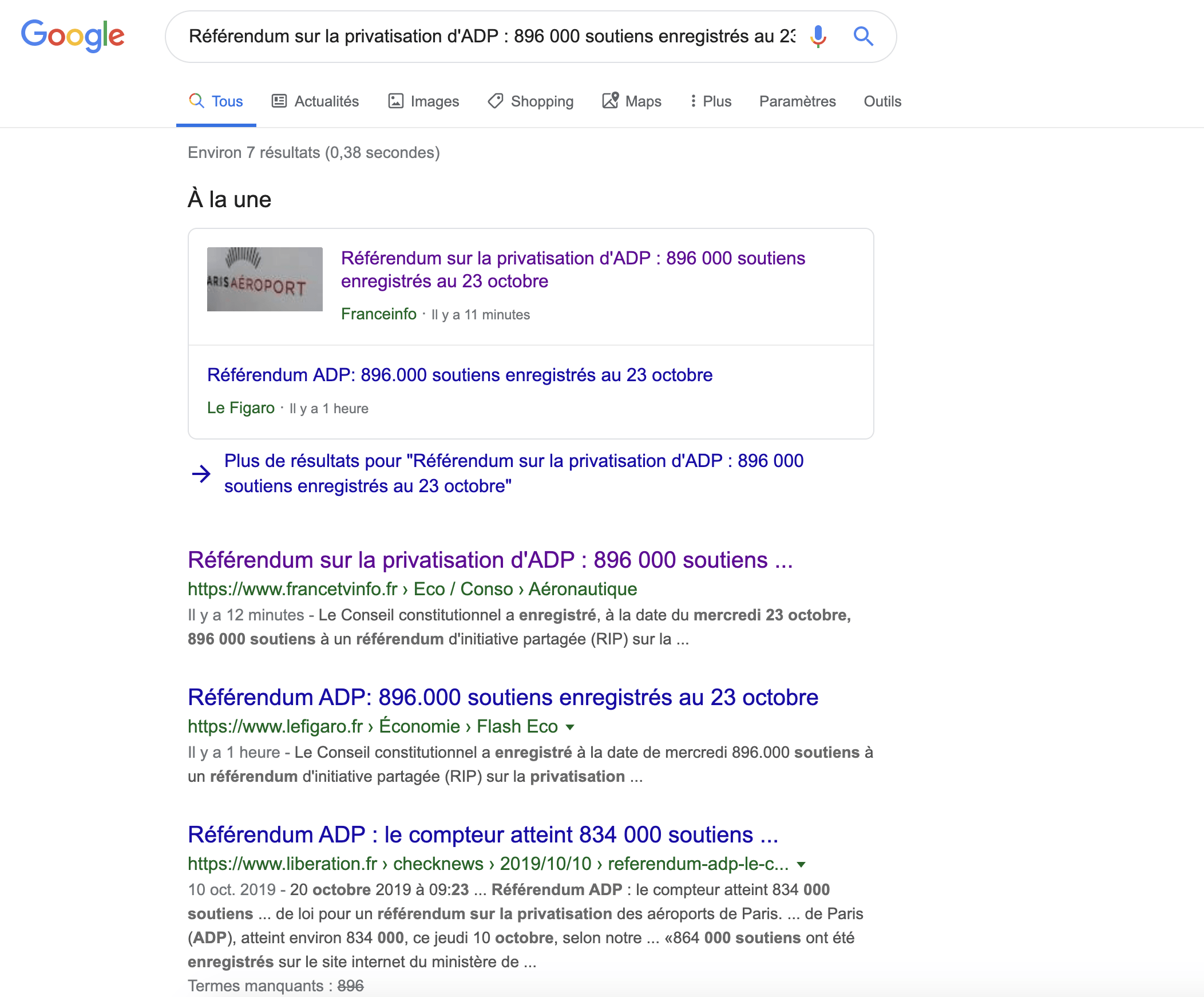Click the Shopping tag icon
Viewport: 1204px width, 997px height.
point(496,101)
